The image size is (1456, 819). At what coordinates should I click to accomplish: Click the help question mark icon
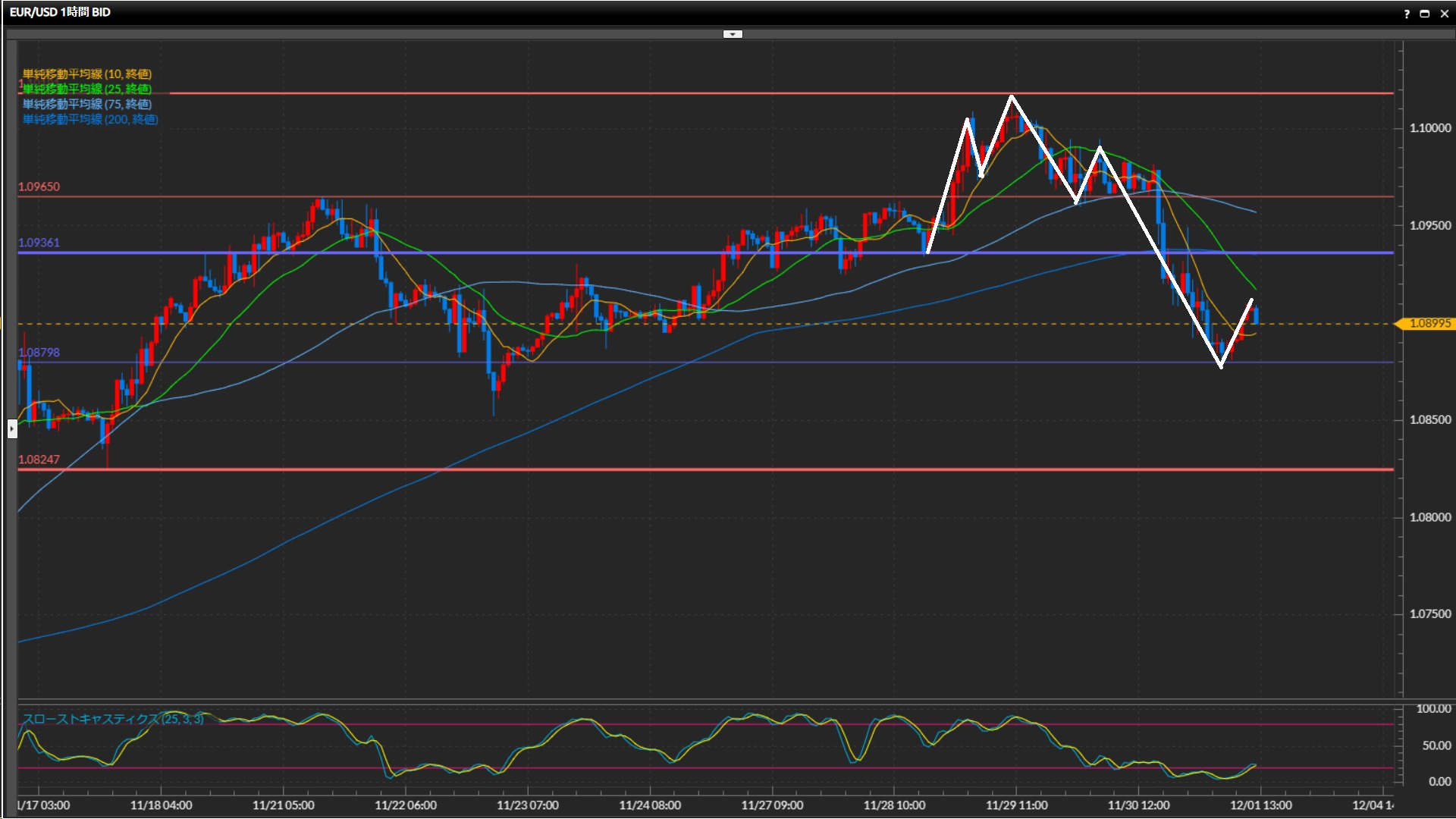1407,14
